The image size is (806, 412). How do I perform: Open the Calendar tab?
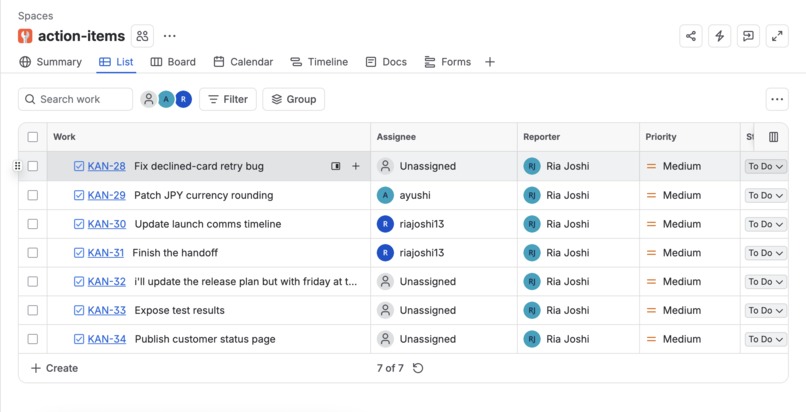click(x=243, y=62)
